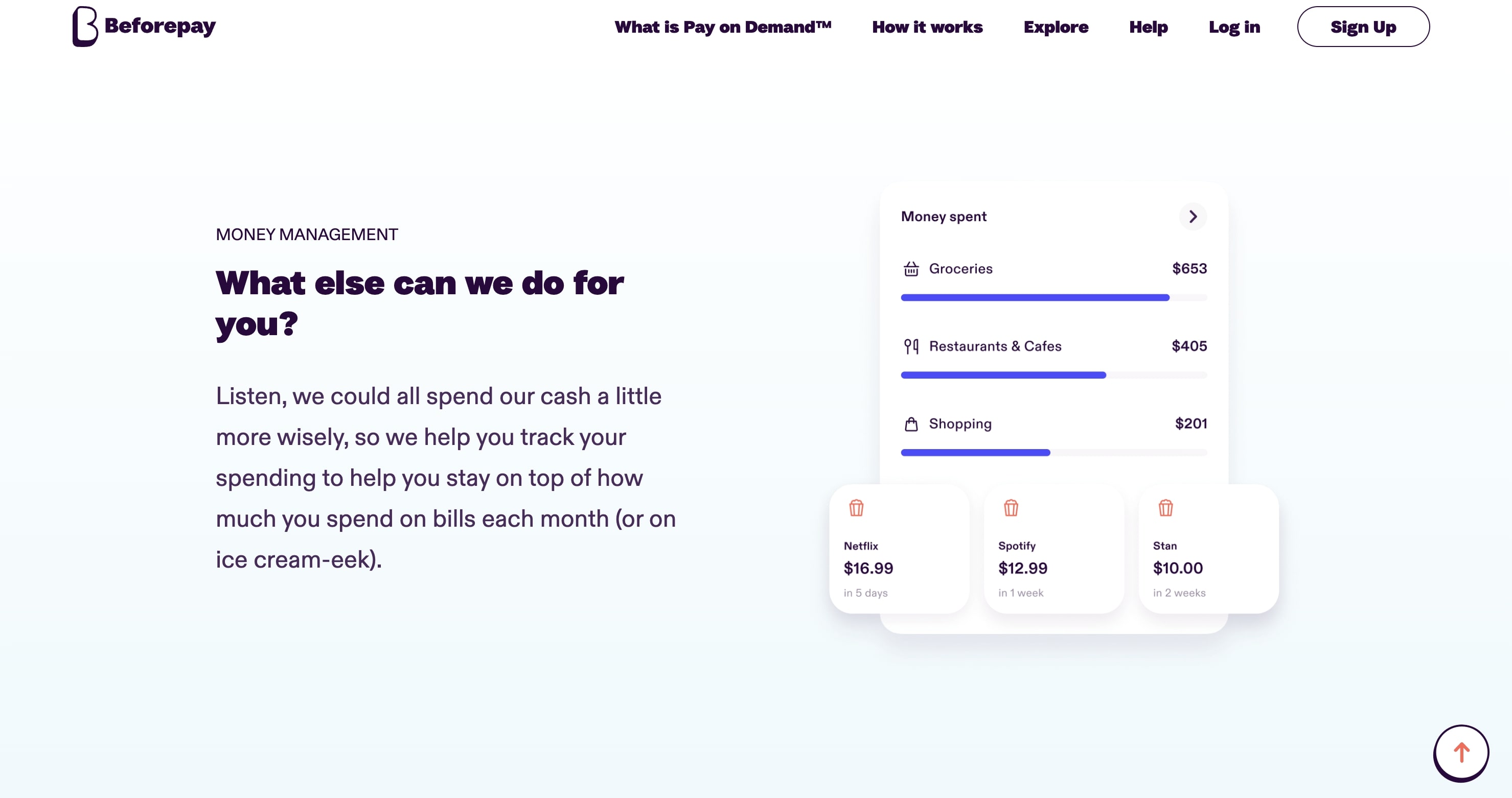This screenshot has width=1512, height=798.
Task: Click the Log in link
Action: point(1234,27)
